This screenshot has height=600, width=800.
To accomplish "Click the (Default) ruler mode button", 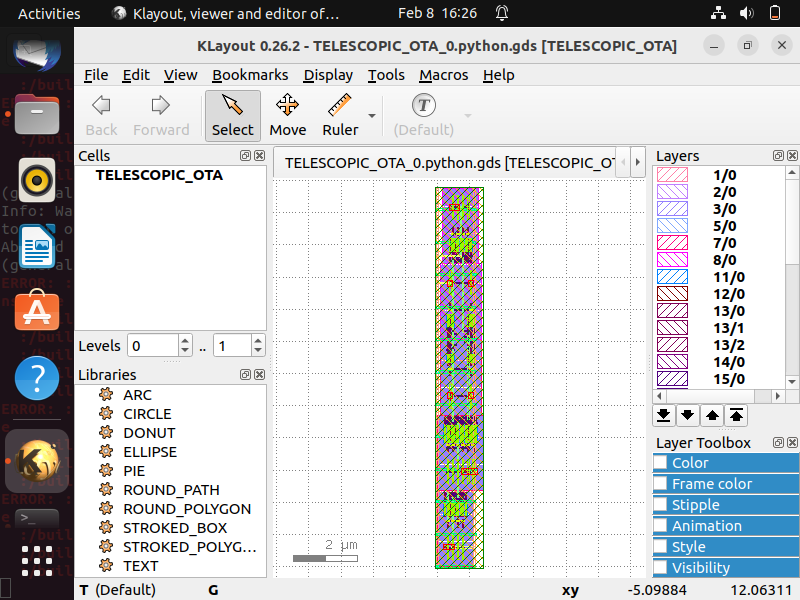I will tap(423, 115).
